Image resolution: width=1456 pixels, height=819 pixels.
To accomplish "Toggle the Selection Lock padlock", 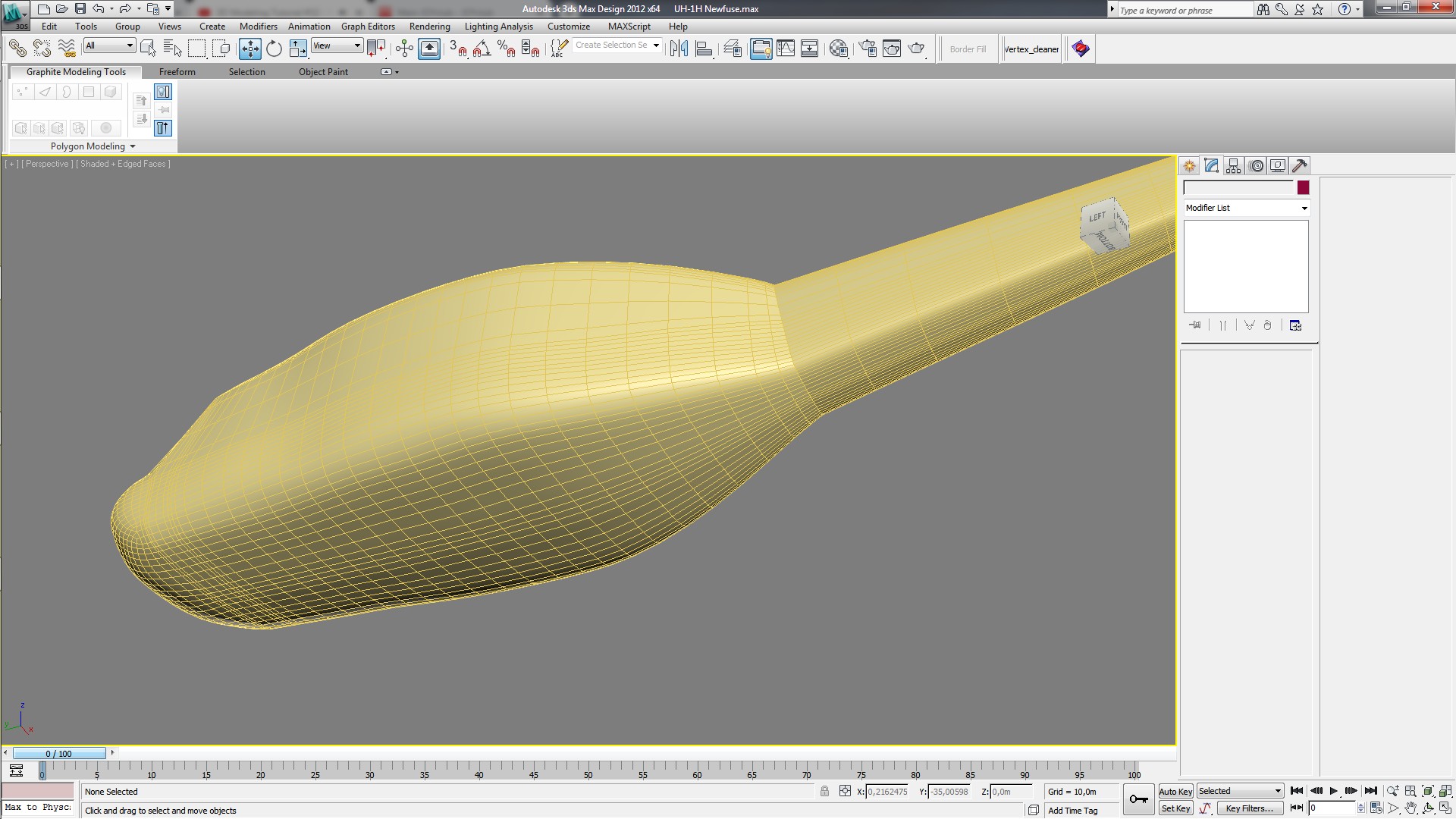I will tap(824, 792).
